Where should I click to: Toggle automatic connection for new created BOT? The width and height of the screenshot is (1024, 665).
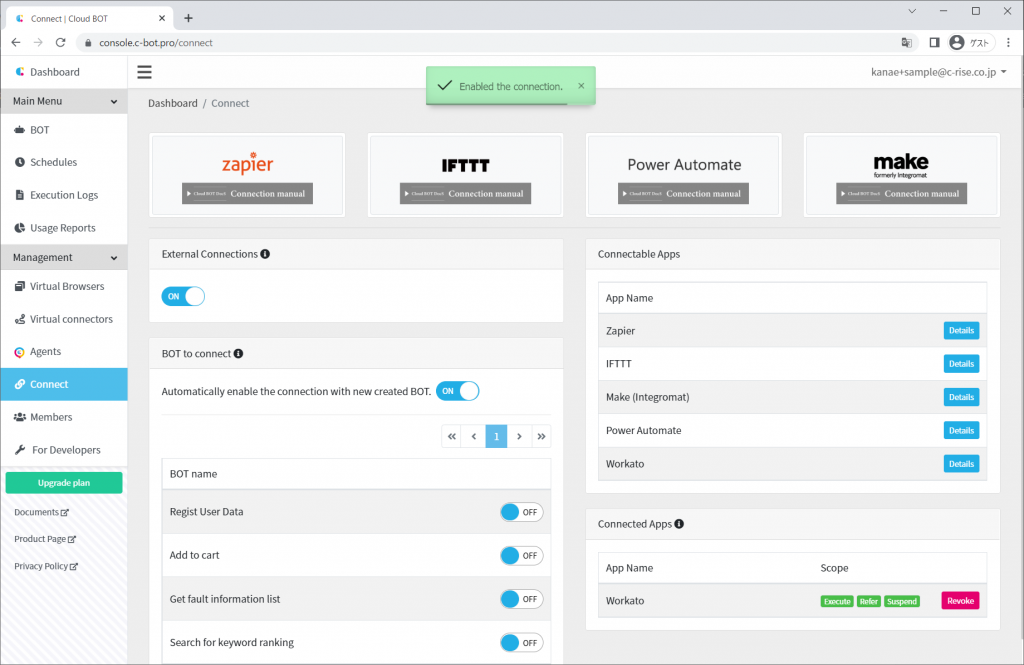click(457, 391)
